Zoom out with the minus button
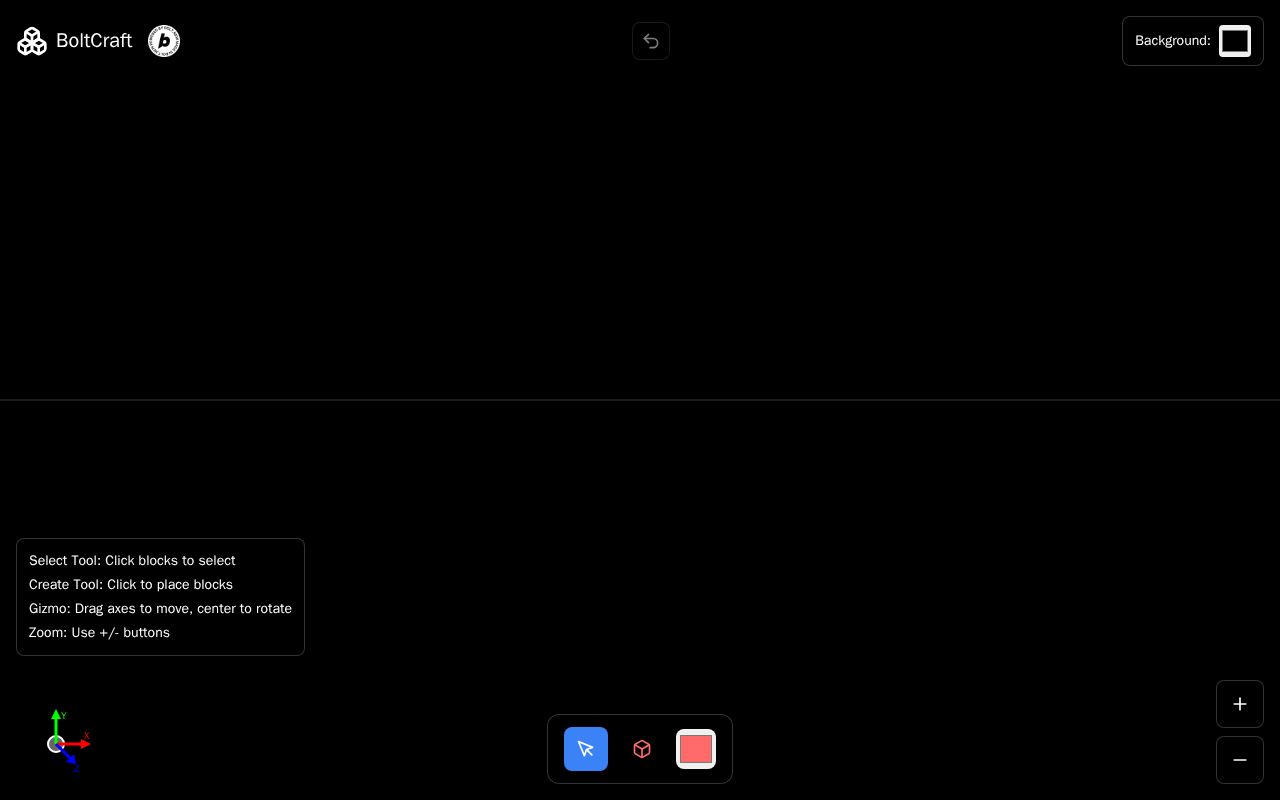This screenshot has width=1280, height=800. 1240,760
